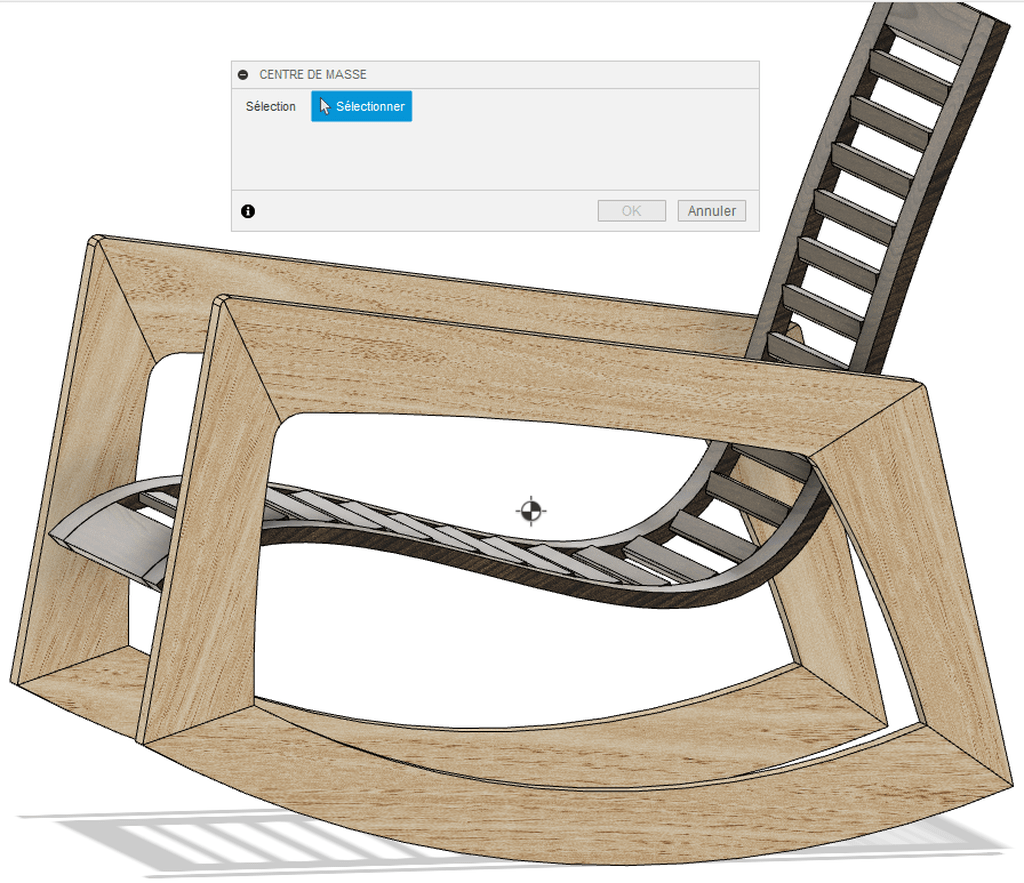Click the Sélection label in dialog
Image resolution: width=1024 pixels, height=883 pixels.
pos(270,106)
